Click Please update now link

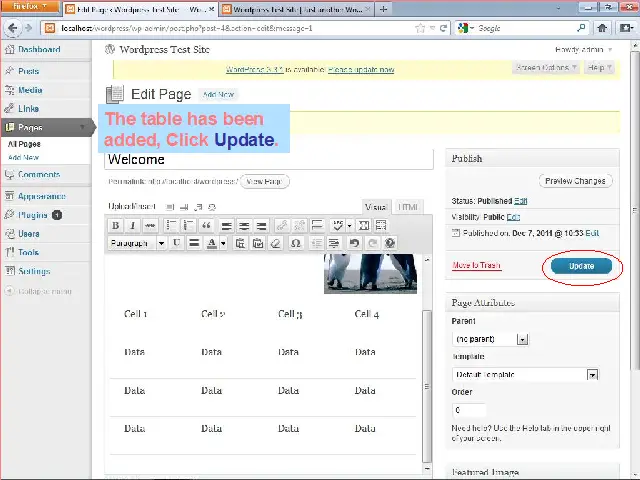[x=361, y=69]
